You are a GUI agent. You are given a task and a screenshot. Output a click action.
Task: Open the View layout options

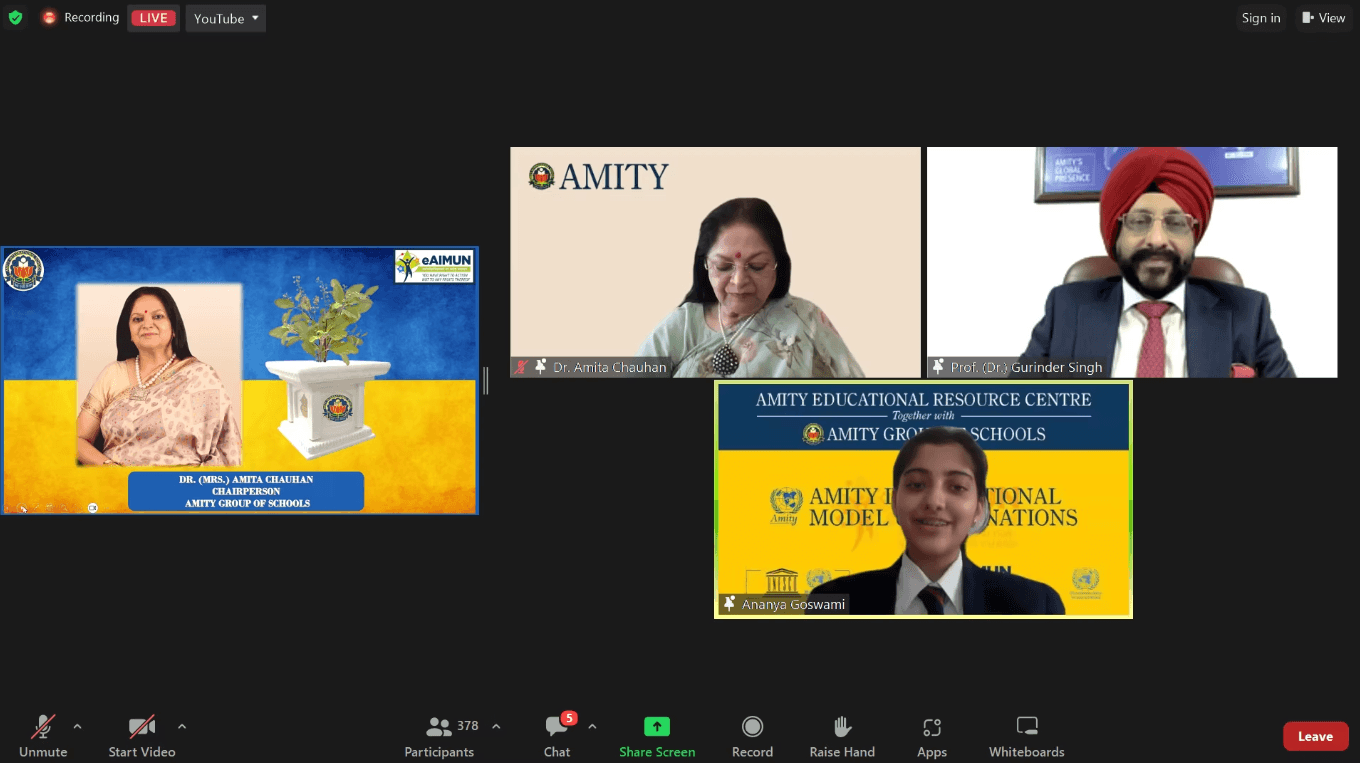click(x=1323, y=18)
